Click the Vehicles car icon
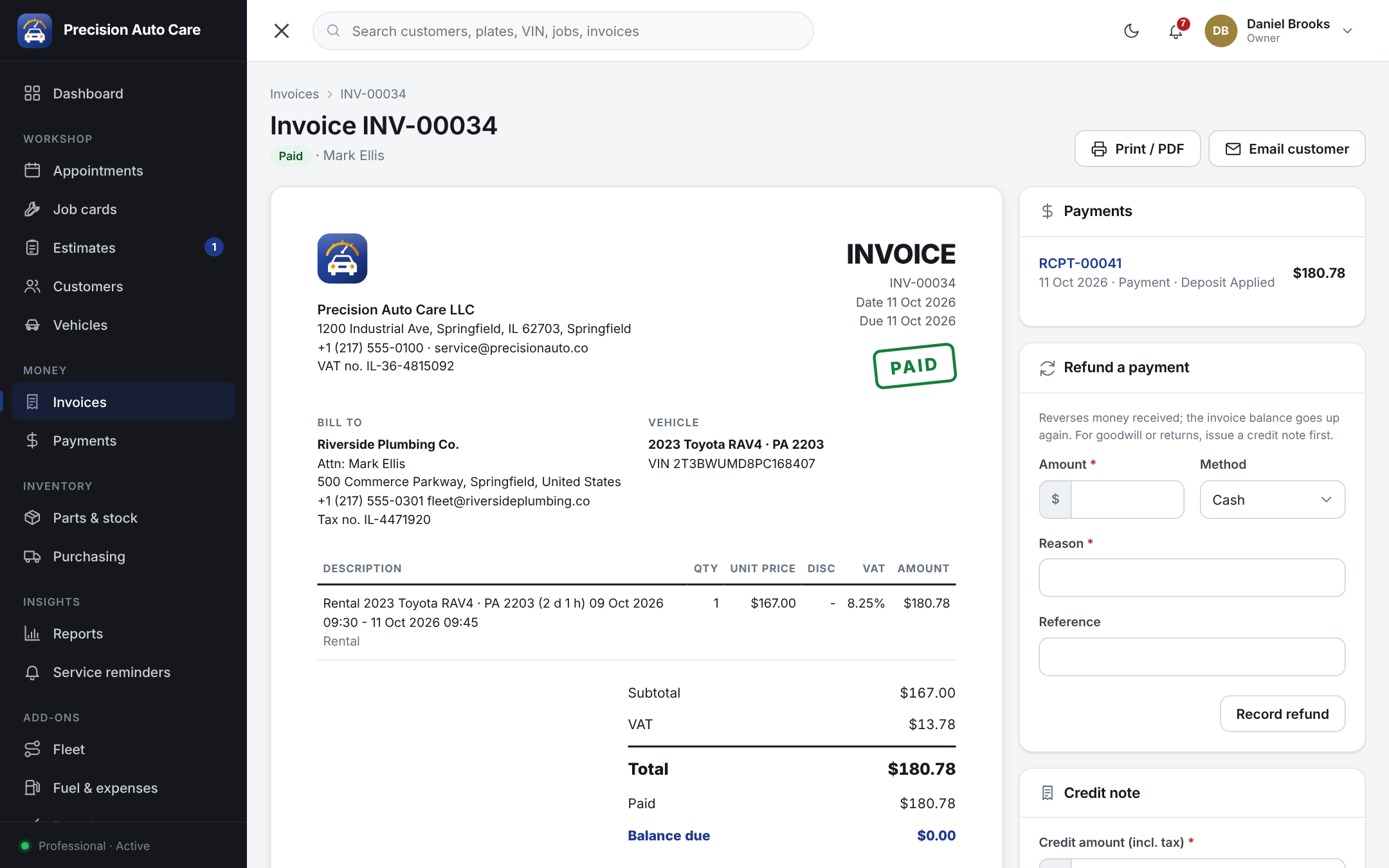Image resolution: width=1389 pixels, height=868 pixels. tap(32, 325)
